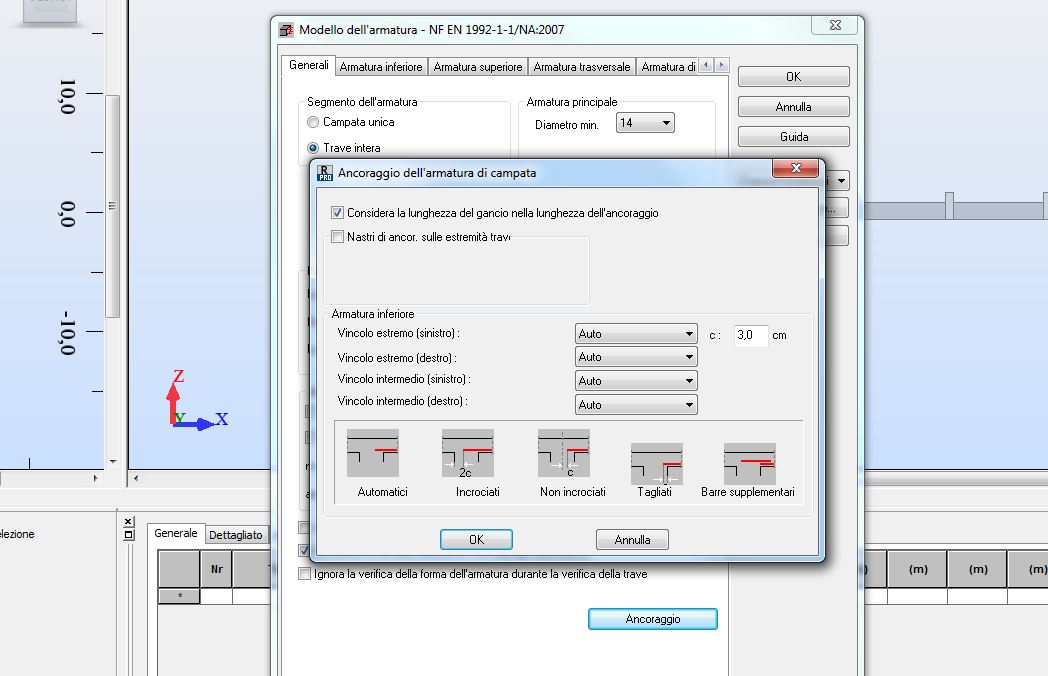1048x676 pixels.
Task: Click the Modello dell'armatura window icon
Action: click(287, 30)
